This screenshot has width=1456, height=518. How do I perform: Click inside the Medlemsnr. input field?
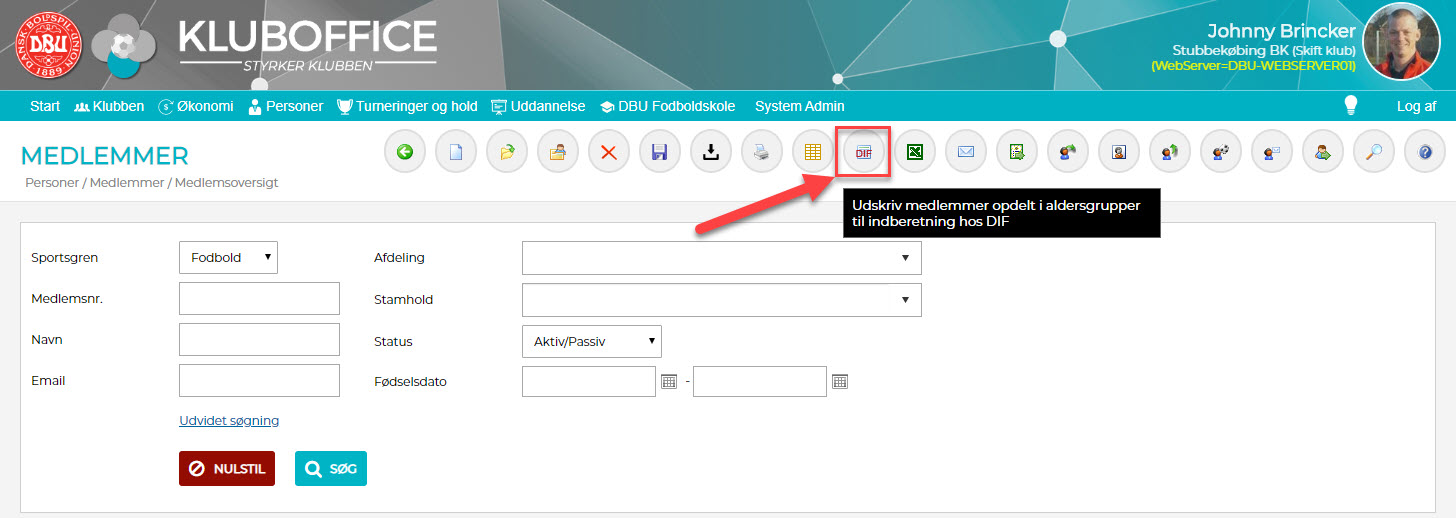click(260, 298)
